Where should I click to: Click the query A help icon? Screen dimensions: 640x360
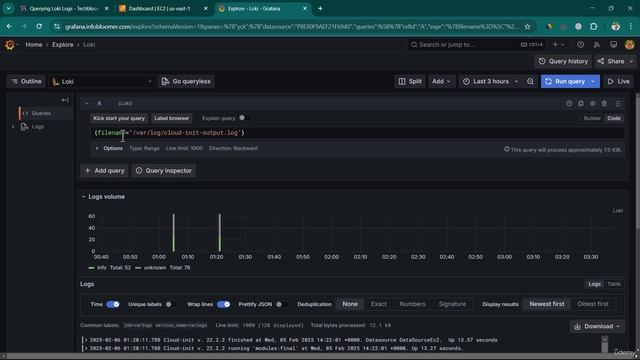pyautogui.click(x=569, y=103)
